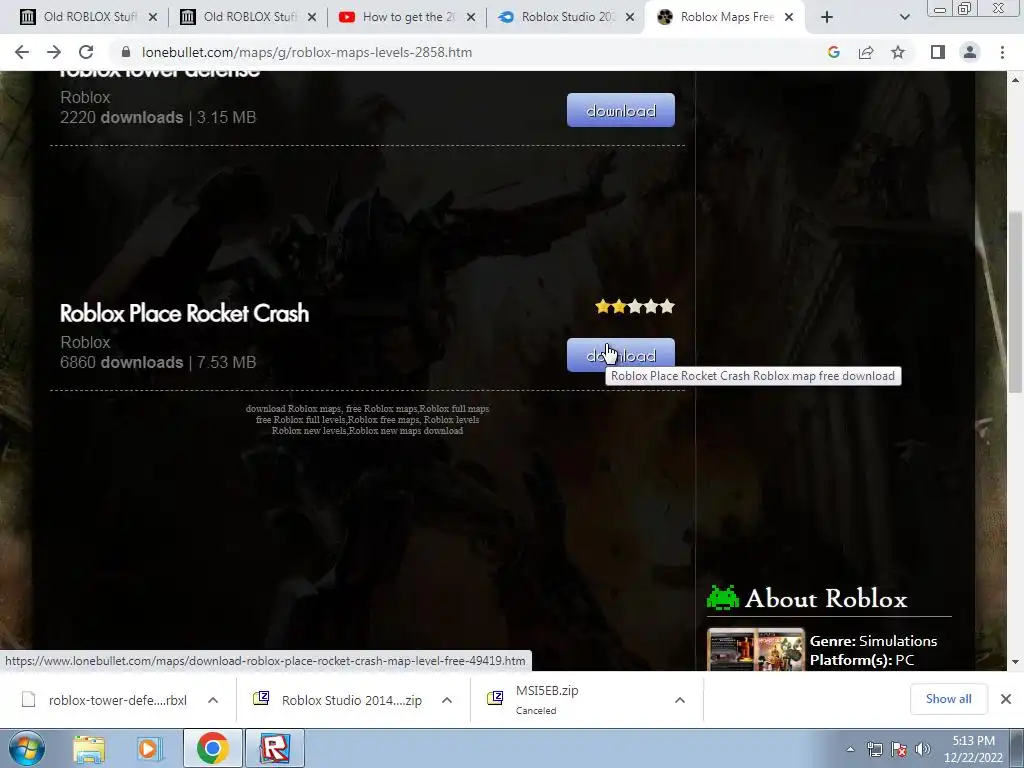This screenshot has height=768, width=1024.
Task: Open the Roblox Place Rocket Crash title
Action: 184,313
